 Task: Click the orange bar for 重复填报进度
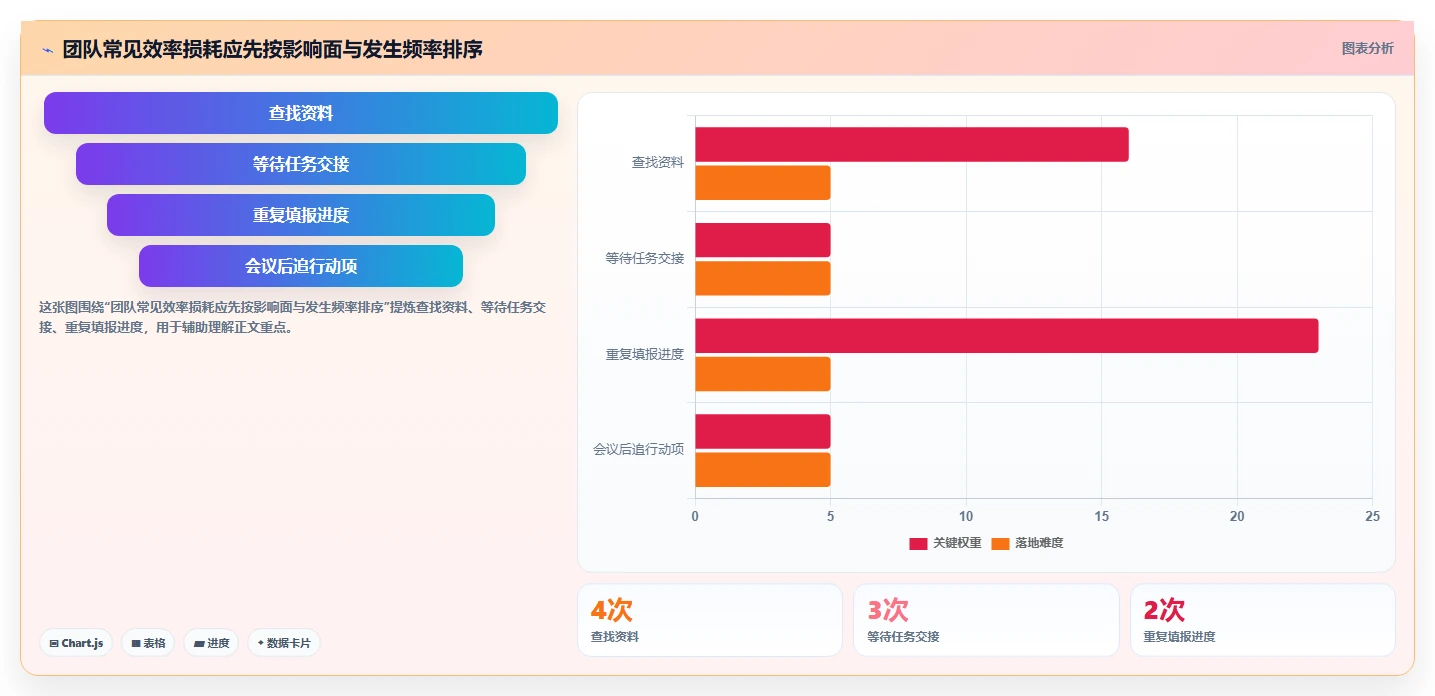click(763, 374)
